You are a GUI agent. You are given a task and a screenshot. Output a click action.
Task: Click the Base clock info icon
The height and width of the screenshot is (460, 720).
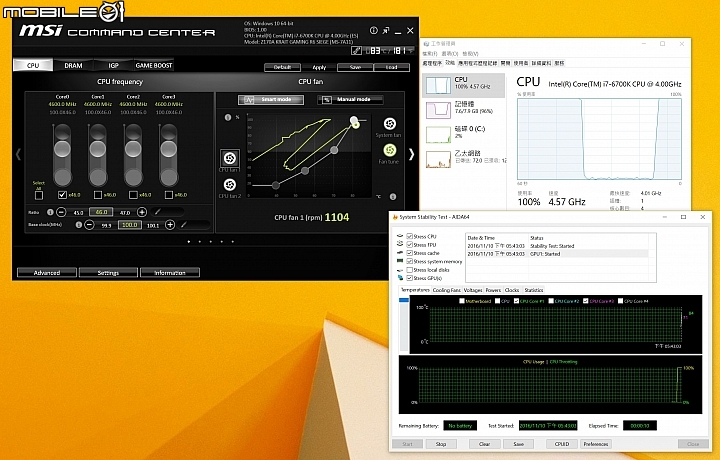[x=79, y=225]
